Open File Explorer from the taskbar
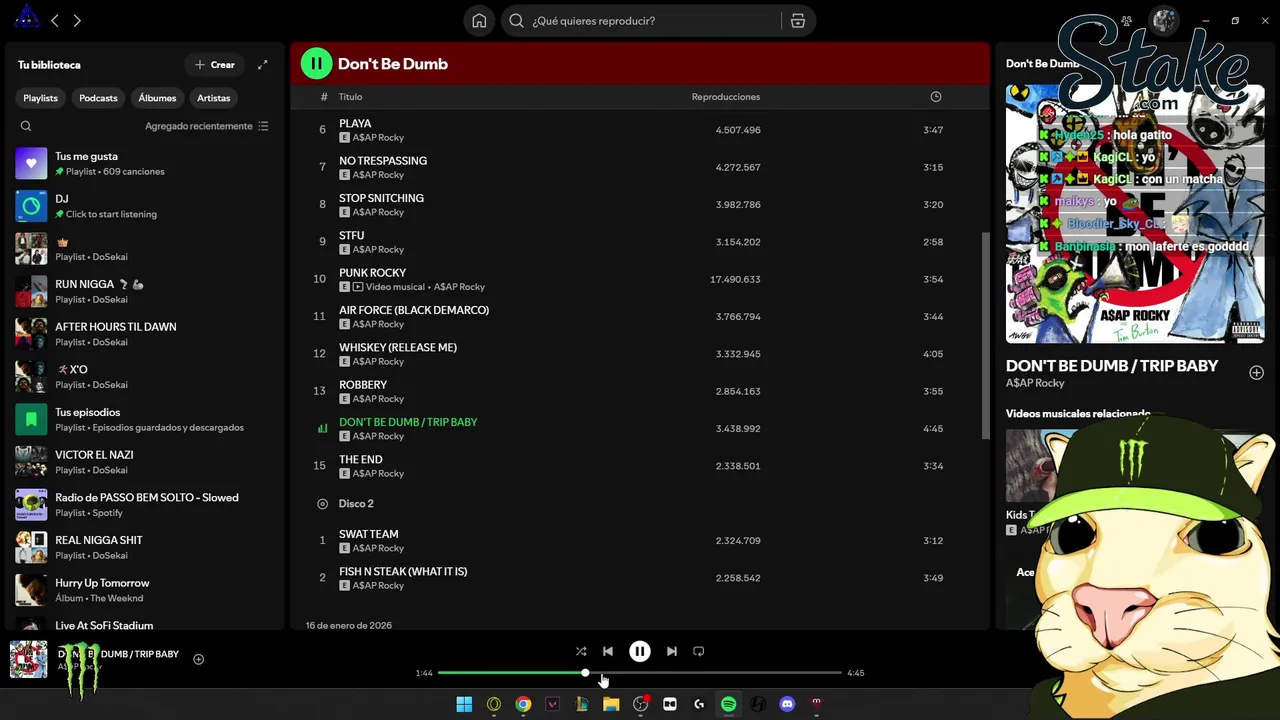The image size is (1280, 720). tap(611, 704)
